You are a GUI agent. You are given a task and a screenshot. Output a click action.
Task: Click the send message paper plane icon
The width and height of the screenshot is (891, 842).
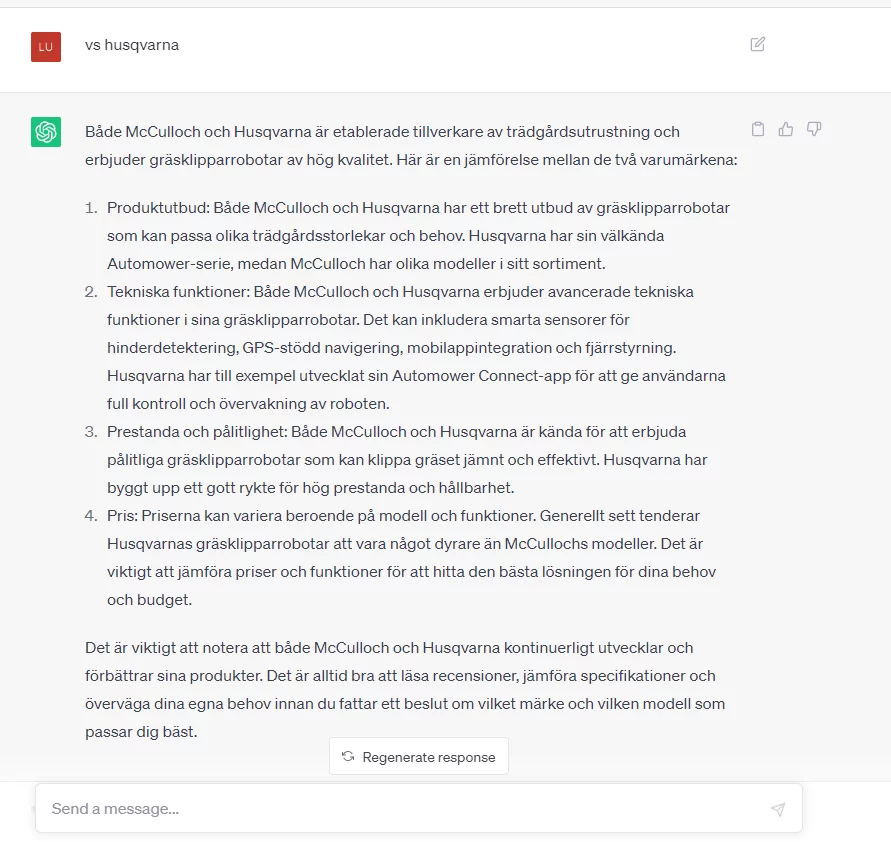(778, 809)
